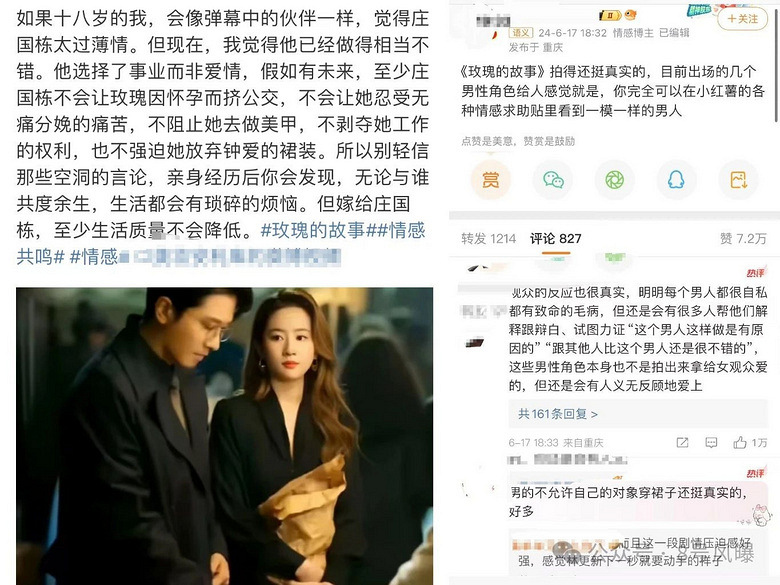Tap the 赏 reward icon
780x585 pixels.
490,179
